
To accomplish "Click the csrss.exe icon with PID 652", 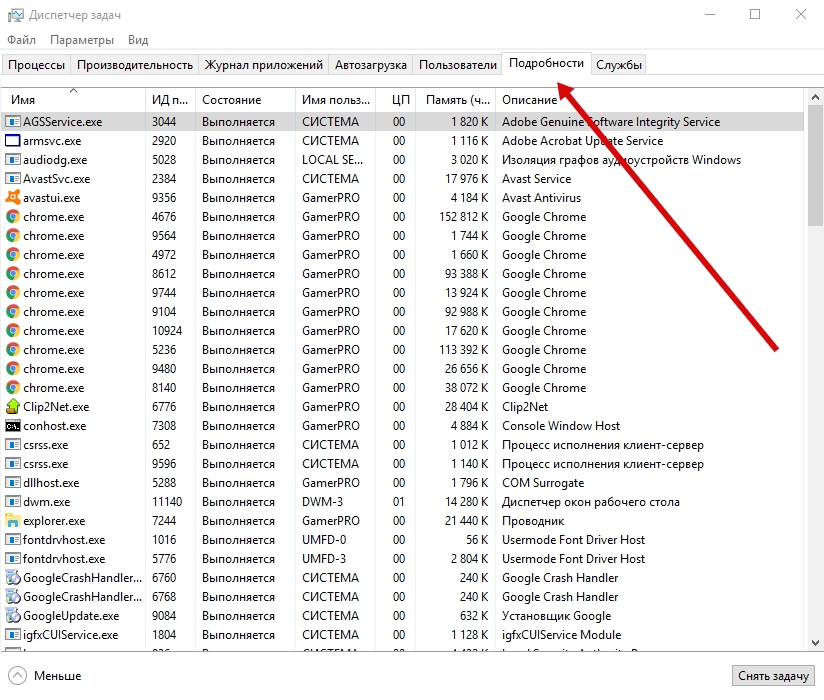I will tap(13, 445).
